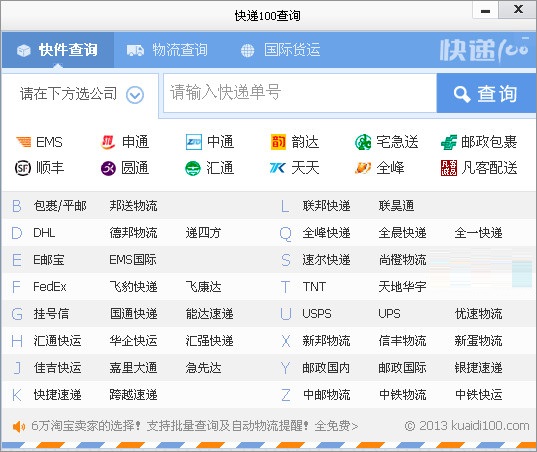Click the 中通 courier logo icon
This screenshot has height=452, width=537.
[193, 142]
